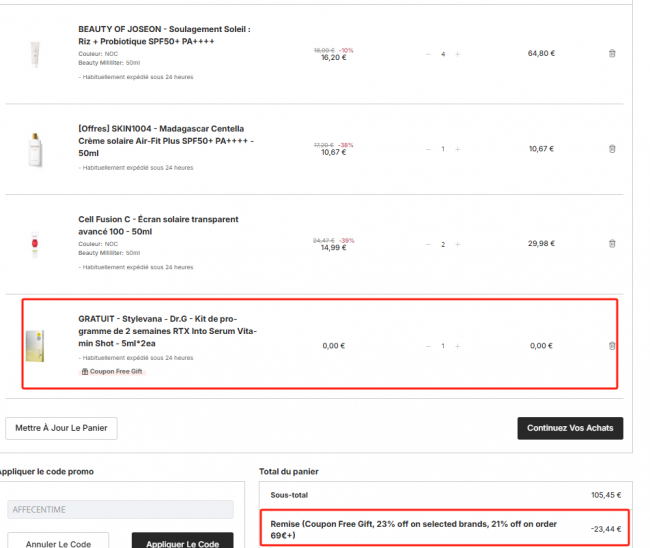This screenshot has height=548, width=650.
Task: Open BEAUTY OF JOSEON Soulagement Soleil product link
Action: [x=164, y=35]
